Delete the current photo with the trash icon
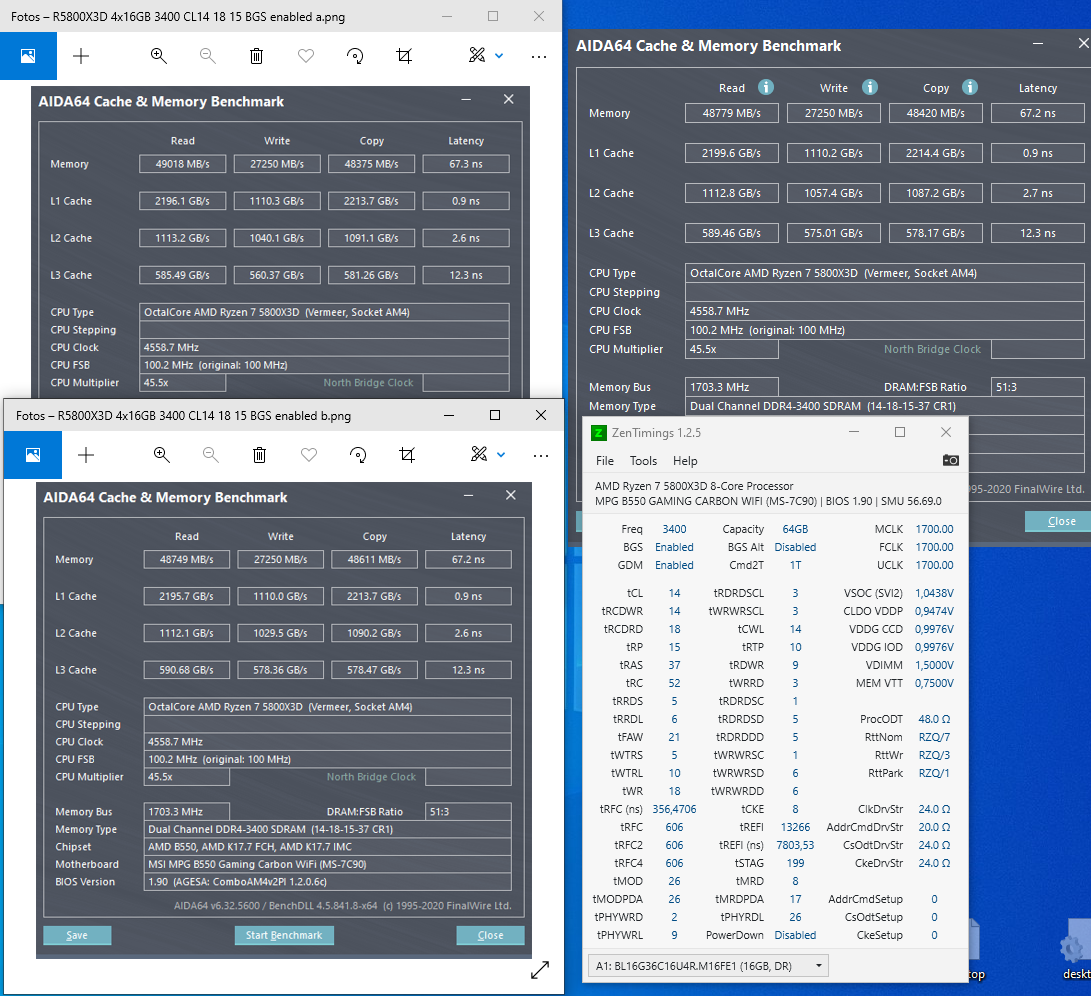 click(256, 56)
